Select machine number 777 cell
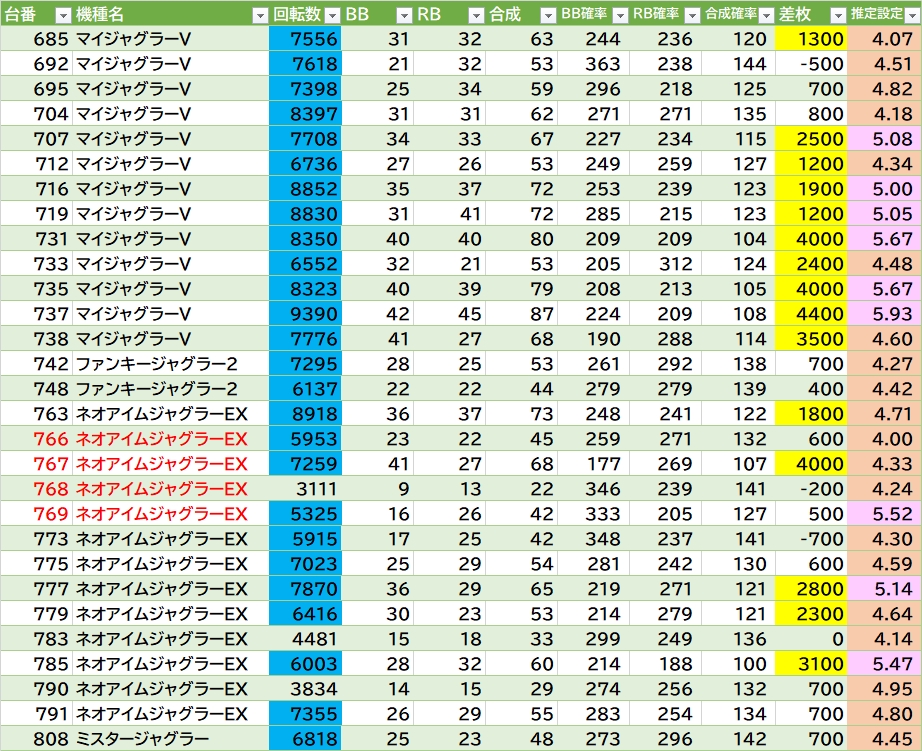This screenshot has height=751, width=922. (x=36, y=589)
